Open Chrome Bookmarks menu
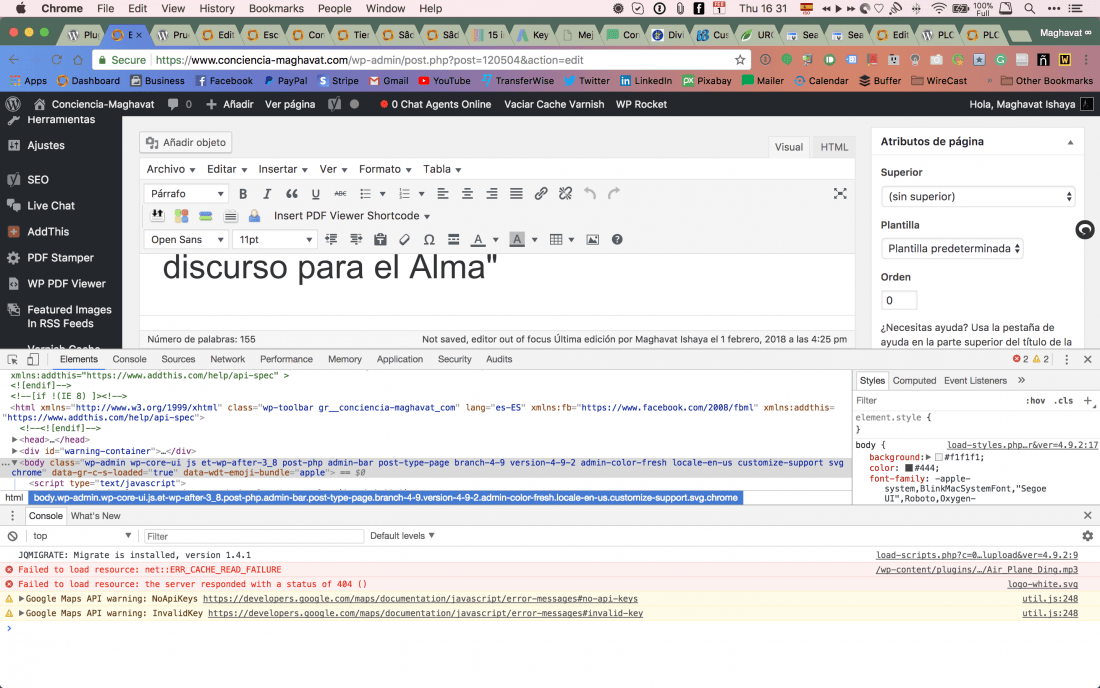Screen dimensions: 1100x688 (276, 8)
